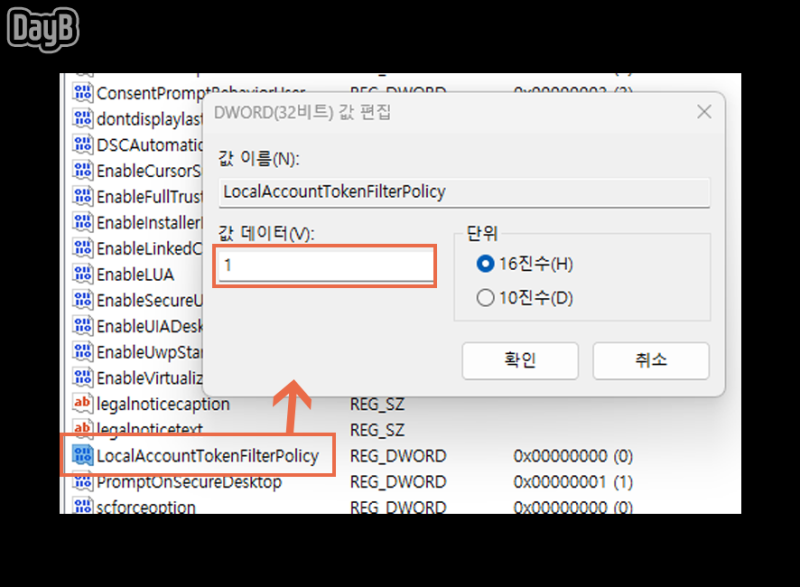The image size is (800, 587).
Task: Click REG_SZ type of legalnoticetext row
Action: [377, 430]
